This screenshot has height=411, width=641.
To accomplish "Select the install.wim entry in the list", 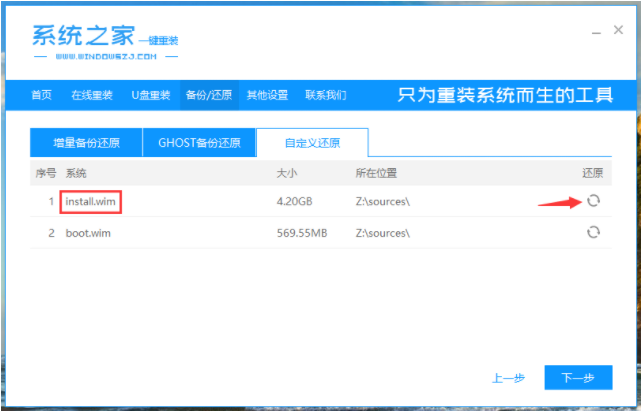I will coord(91,201).
